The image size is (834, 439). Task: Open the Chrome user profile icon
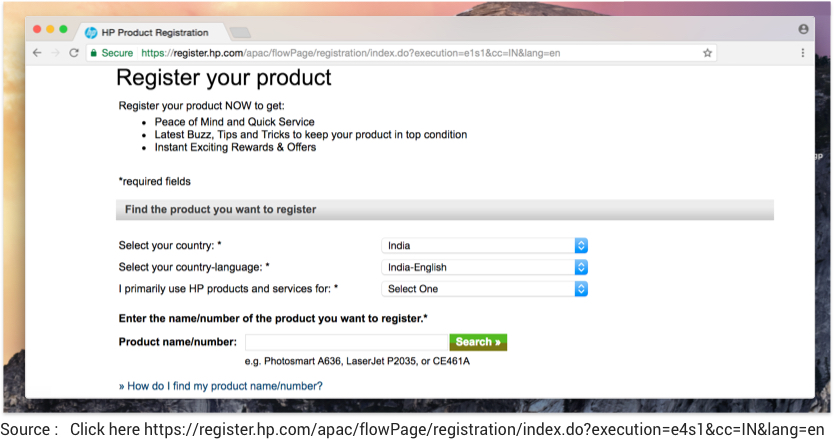pyautogui.click(x=803, y=29)
